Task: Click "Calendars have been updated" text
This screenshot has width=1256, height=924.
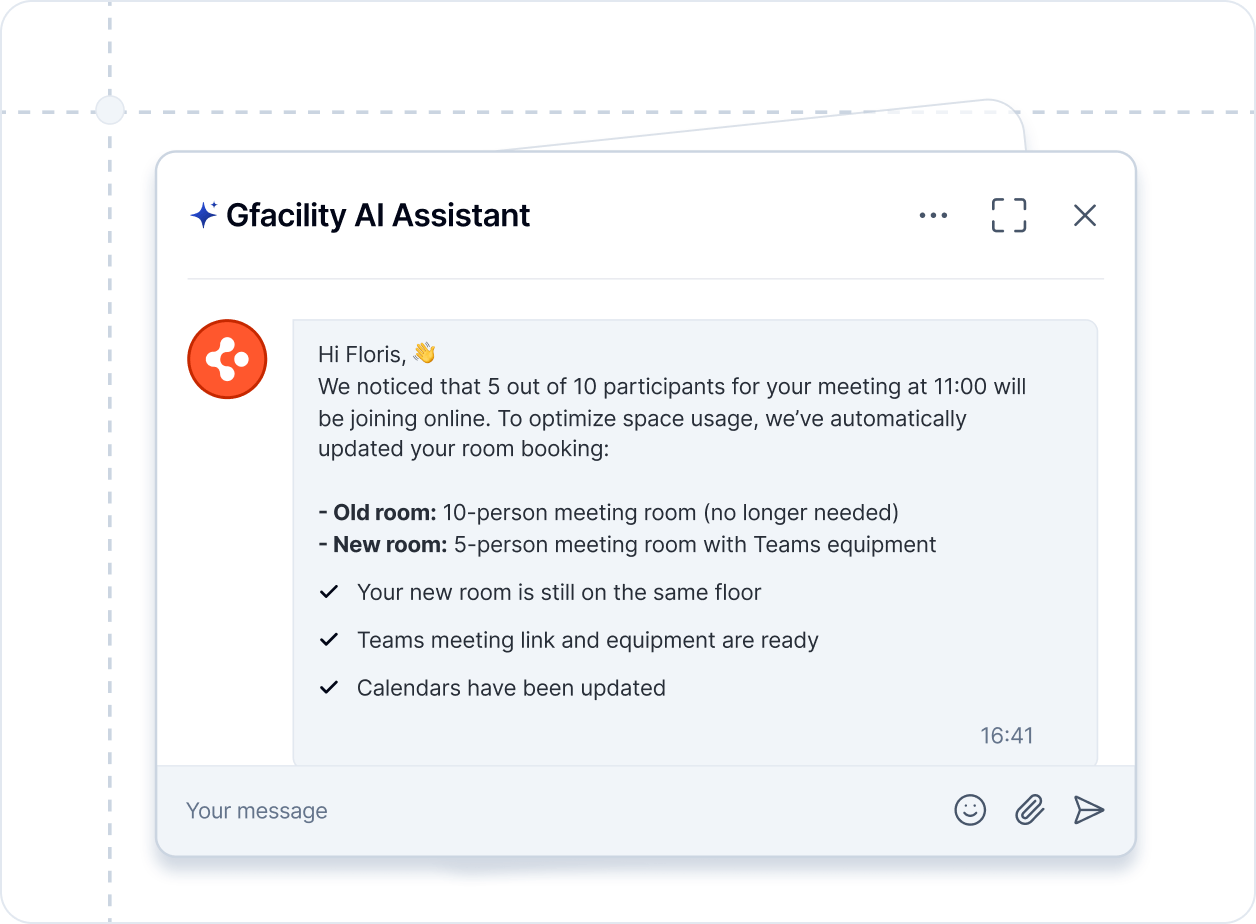Action: 511,688
